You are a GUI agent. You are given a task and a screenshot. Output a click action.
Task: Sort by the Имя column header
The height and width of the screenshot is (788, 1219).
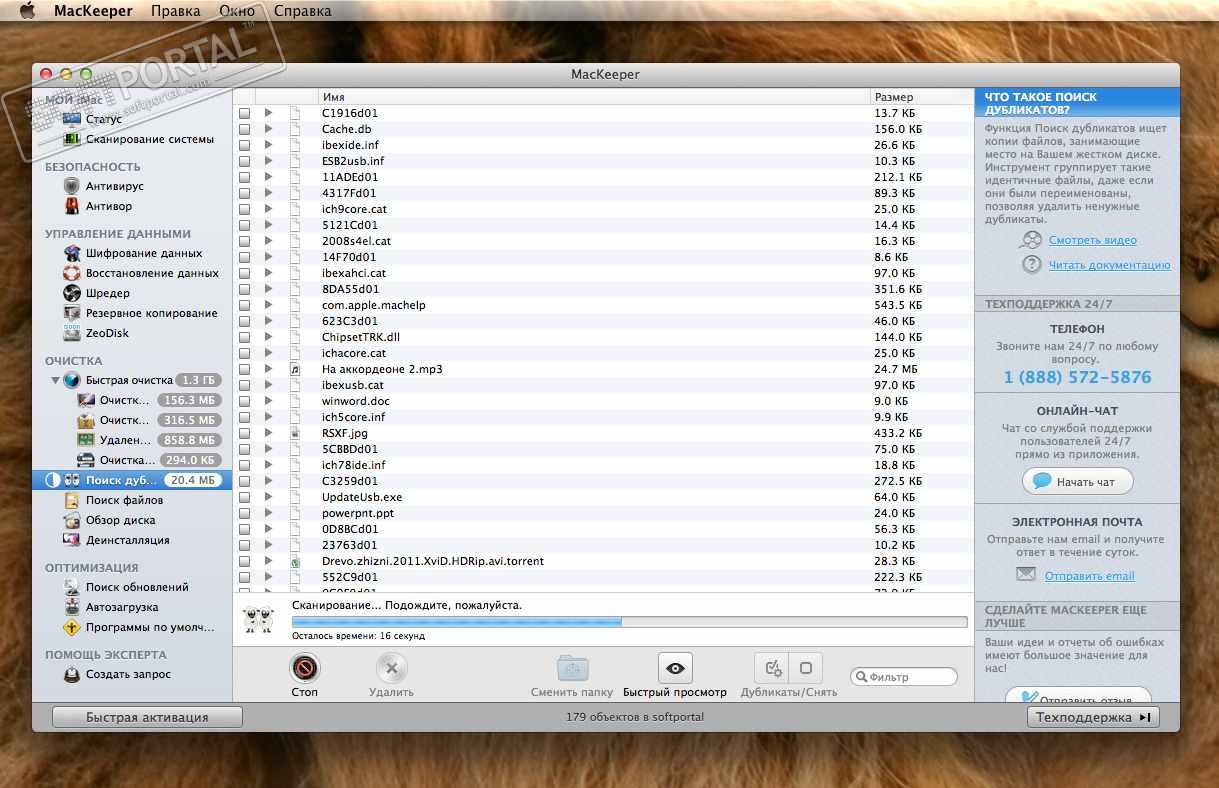coord(595,97)
